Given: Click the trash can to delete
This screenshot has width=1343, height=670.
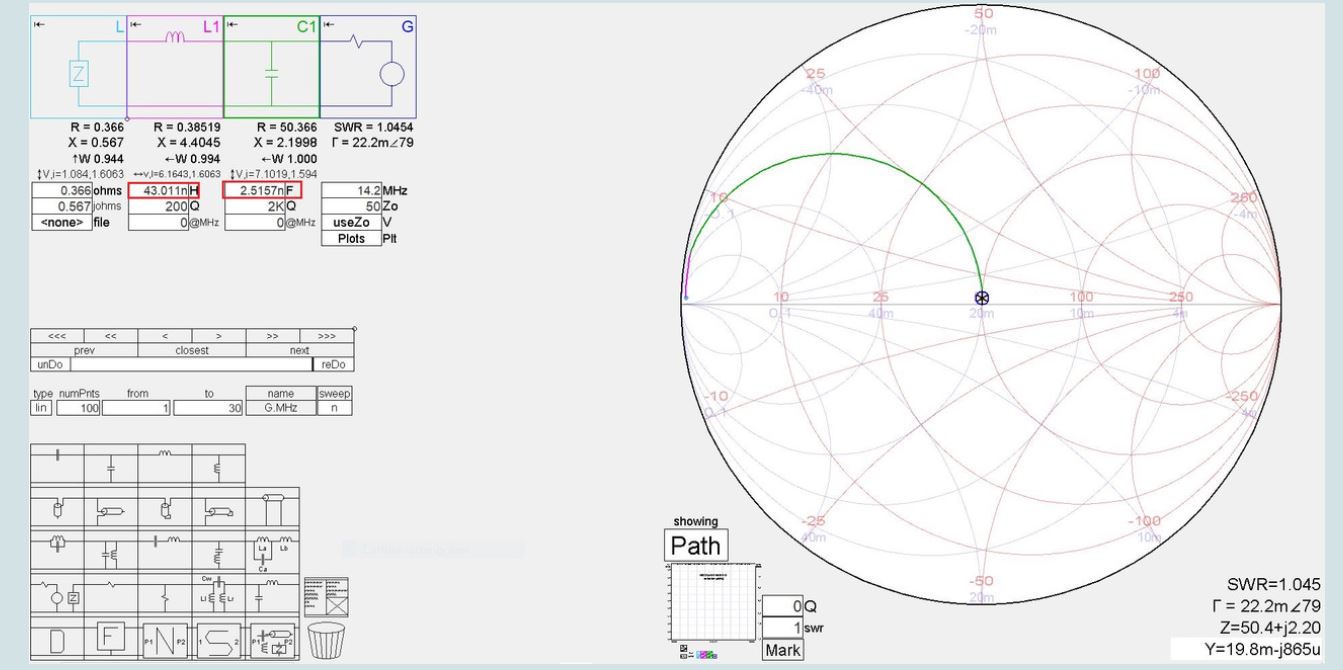Looking at the screenshot, I should (326, 640).
